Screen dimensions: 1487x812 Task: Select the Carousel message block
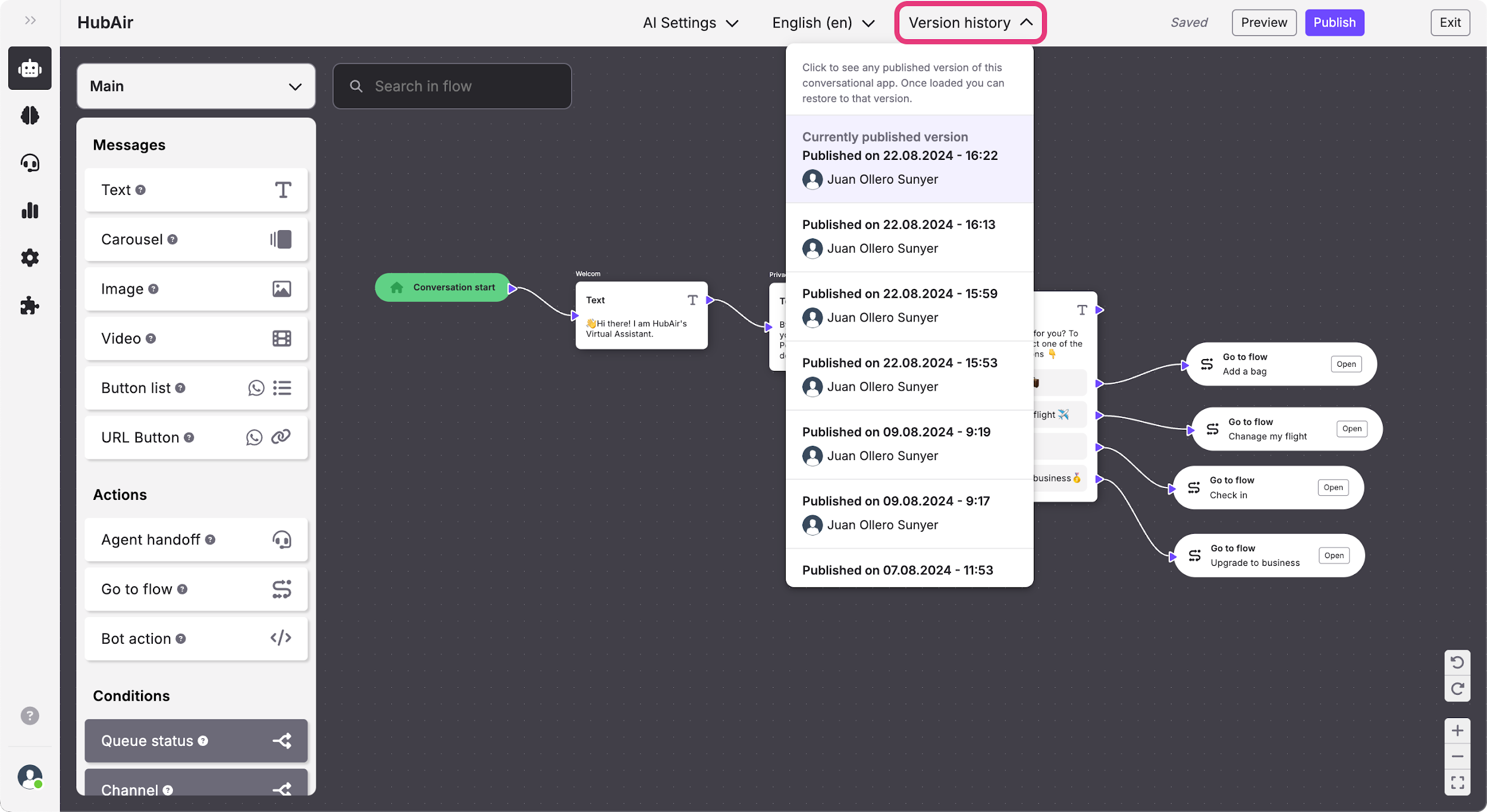pos(196,240)
